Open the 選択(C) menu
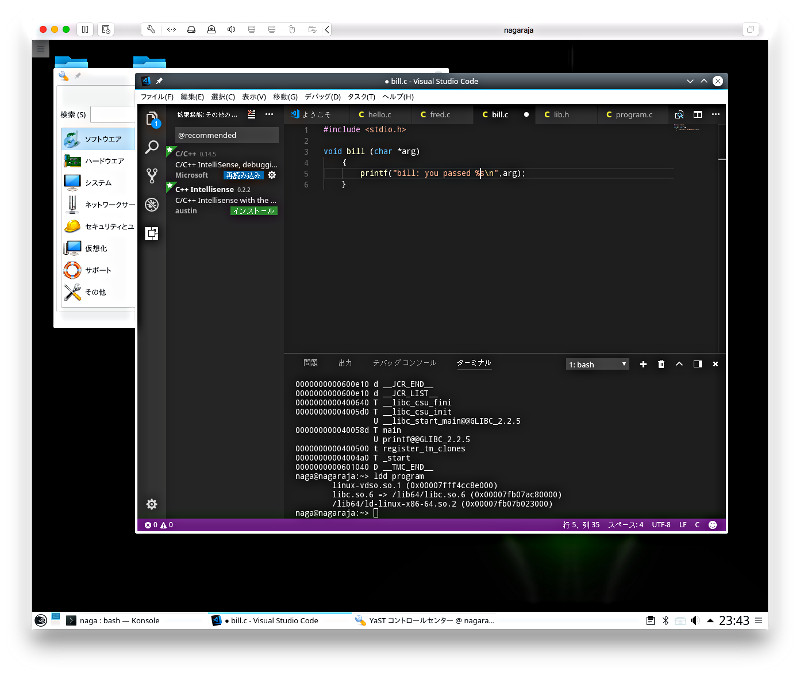The width and height of the screenshot is (800, 675). (223, 96)
